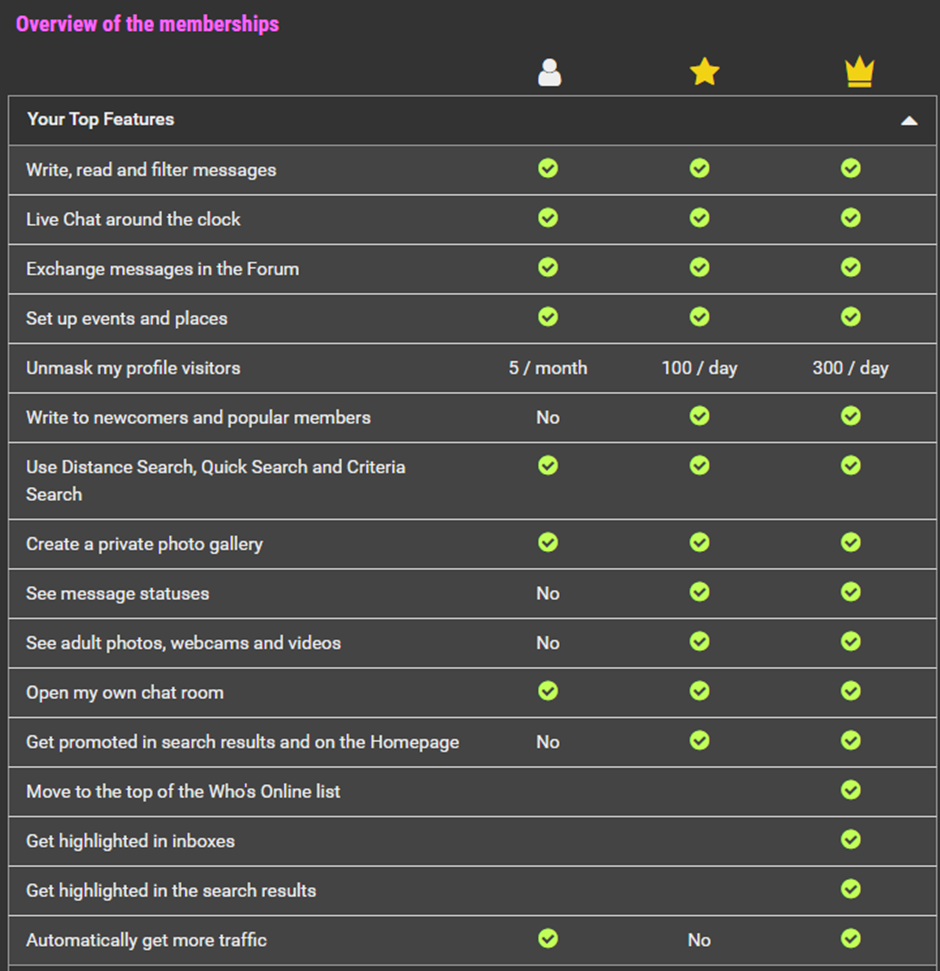Click crown checkmark for Move to top of Who's Online

[851, 790]
